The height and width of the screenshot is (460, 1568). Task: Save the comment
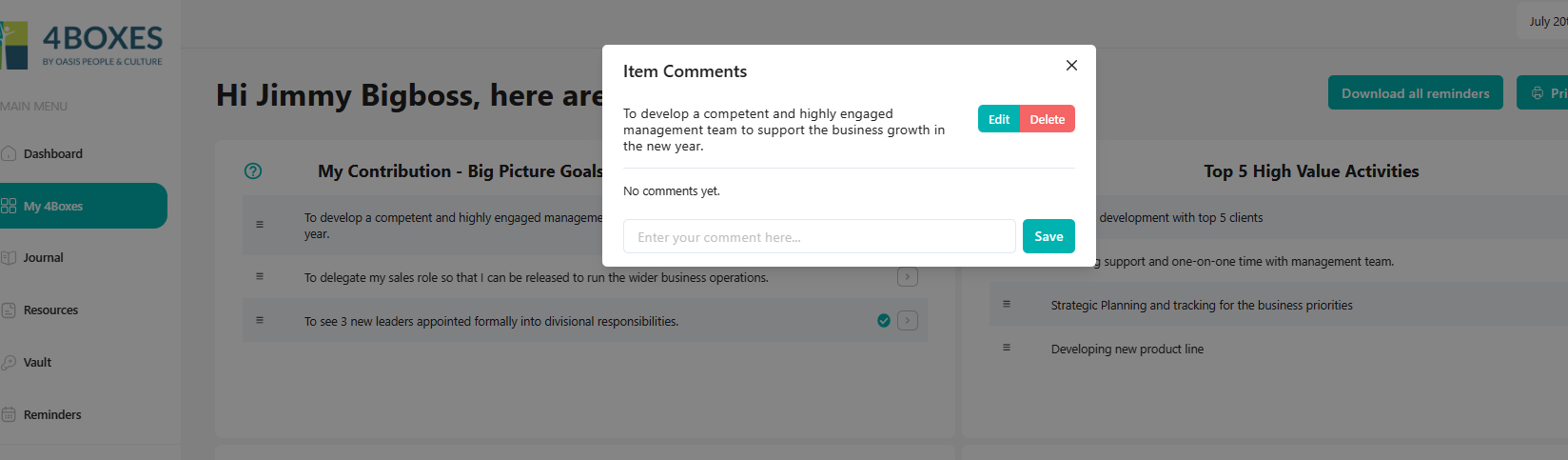(1049, 236)
